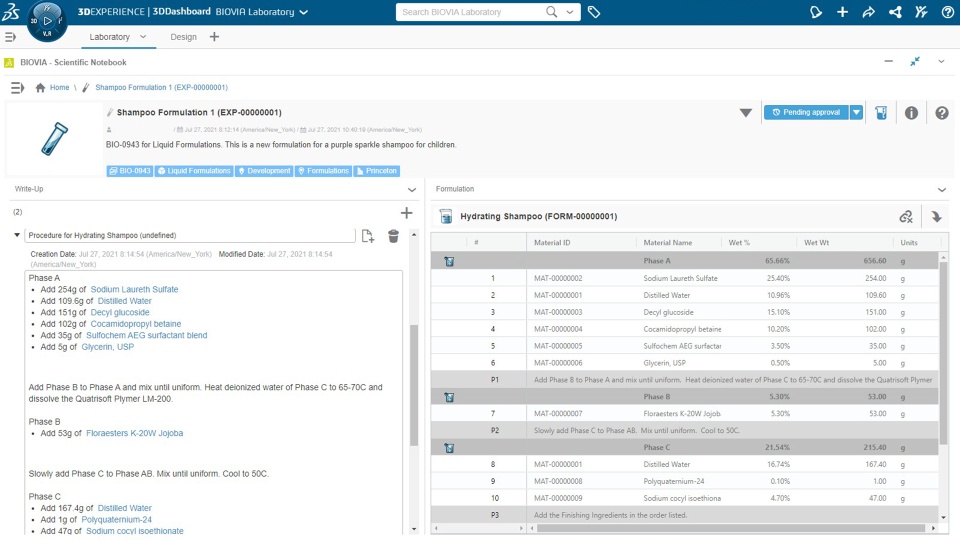
Task: Open Cocamidopropyl betaine link in procedure
Action: [x=136, y=324]
